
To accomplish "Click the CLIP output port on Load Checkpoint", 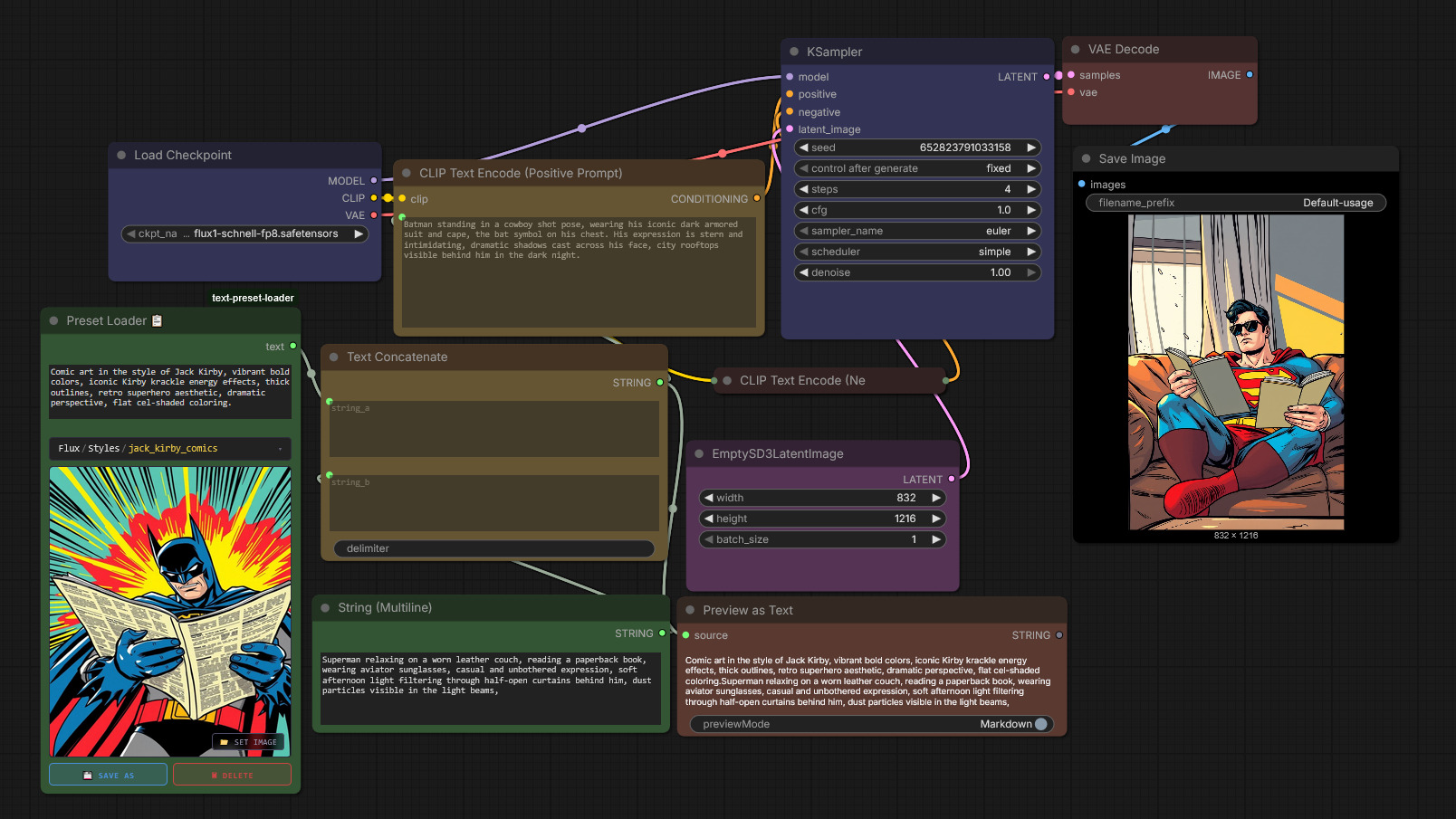I will coord(374,198).
